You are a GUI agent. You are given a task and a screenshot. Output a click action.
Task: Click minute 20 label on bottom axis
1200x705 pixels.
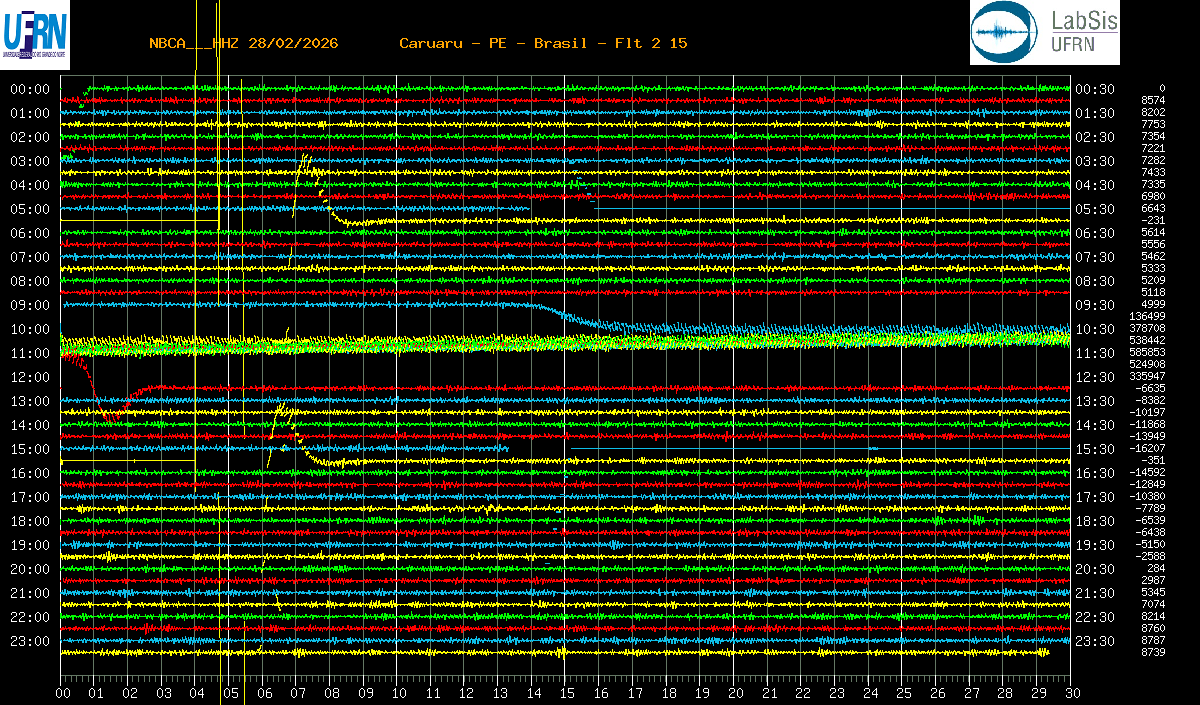[x=735, y=693]
